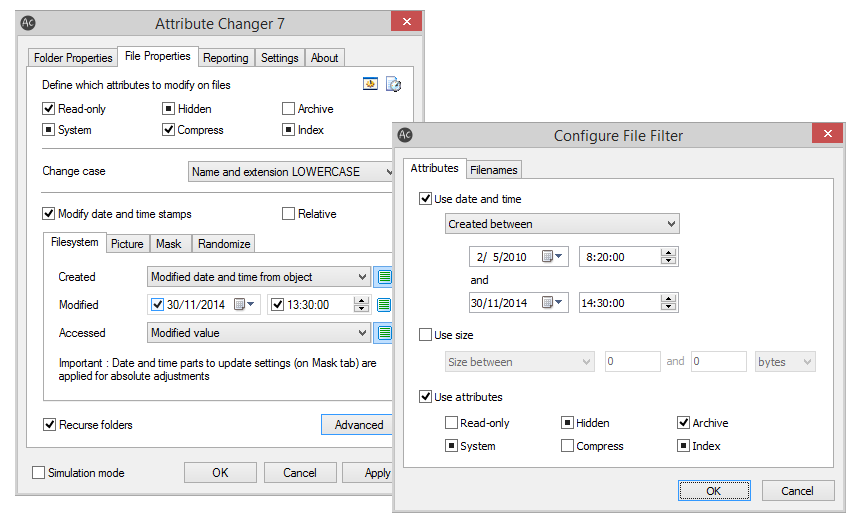
Task: Toggle filter Hidden attribute checkbox
Action: pos(568,422)
